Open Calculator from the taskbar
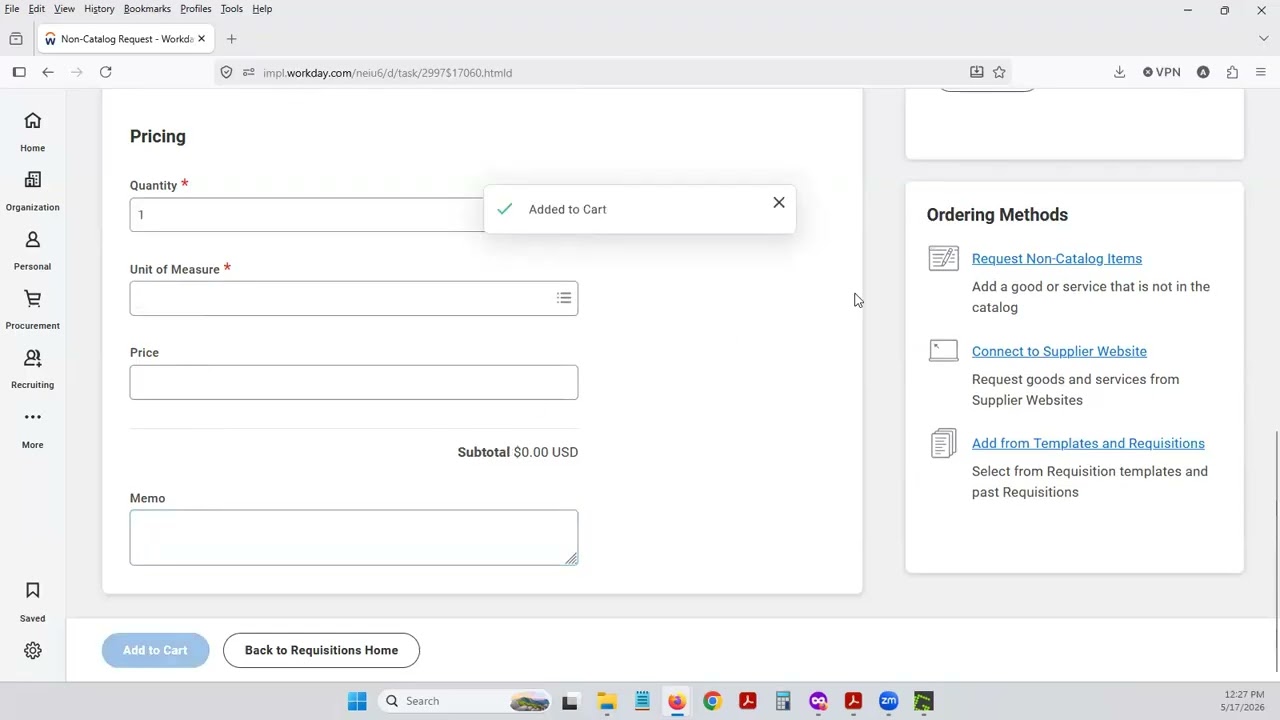This screenshot has width=1280, height=720. [783, 701]
